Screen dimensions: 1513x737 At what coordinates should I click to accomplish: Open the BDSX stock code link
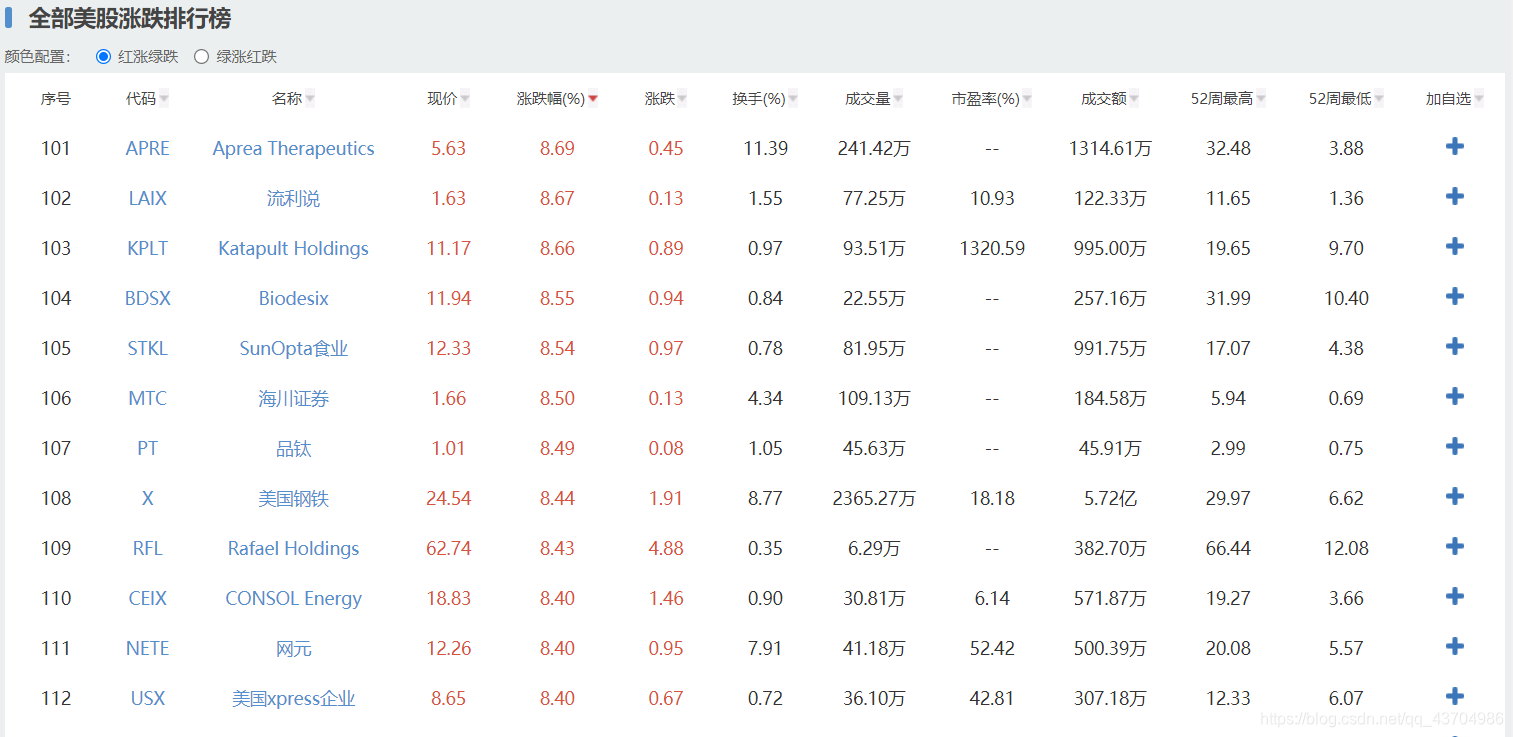click(x=148, y=298)
